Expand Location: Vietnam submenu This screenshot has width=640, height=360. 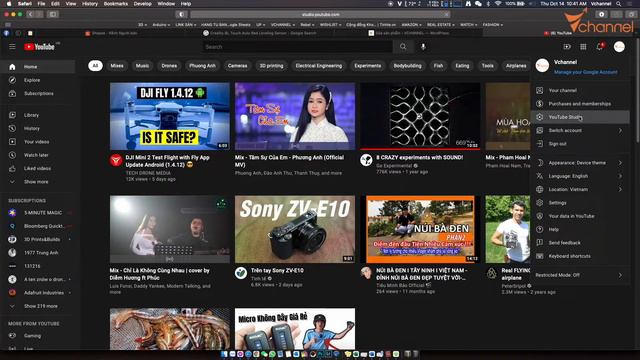click(x=580, y=189)
